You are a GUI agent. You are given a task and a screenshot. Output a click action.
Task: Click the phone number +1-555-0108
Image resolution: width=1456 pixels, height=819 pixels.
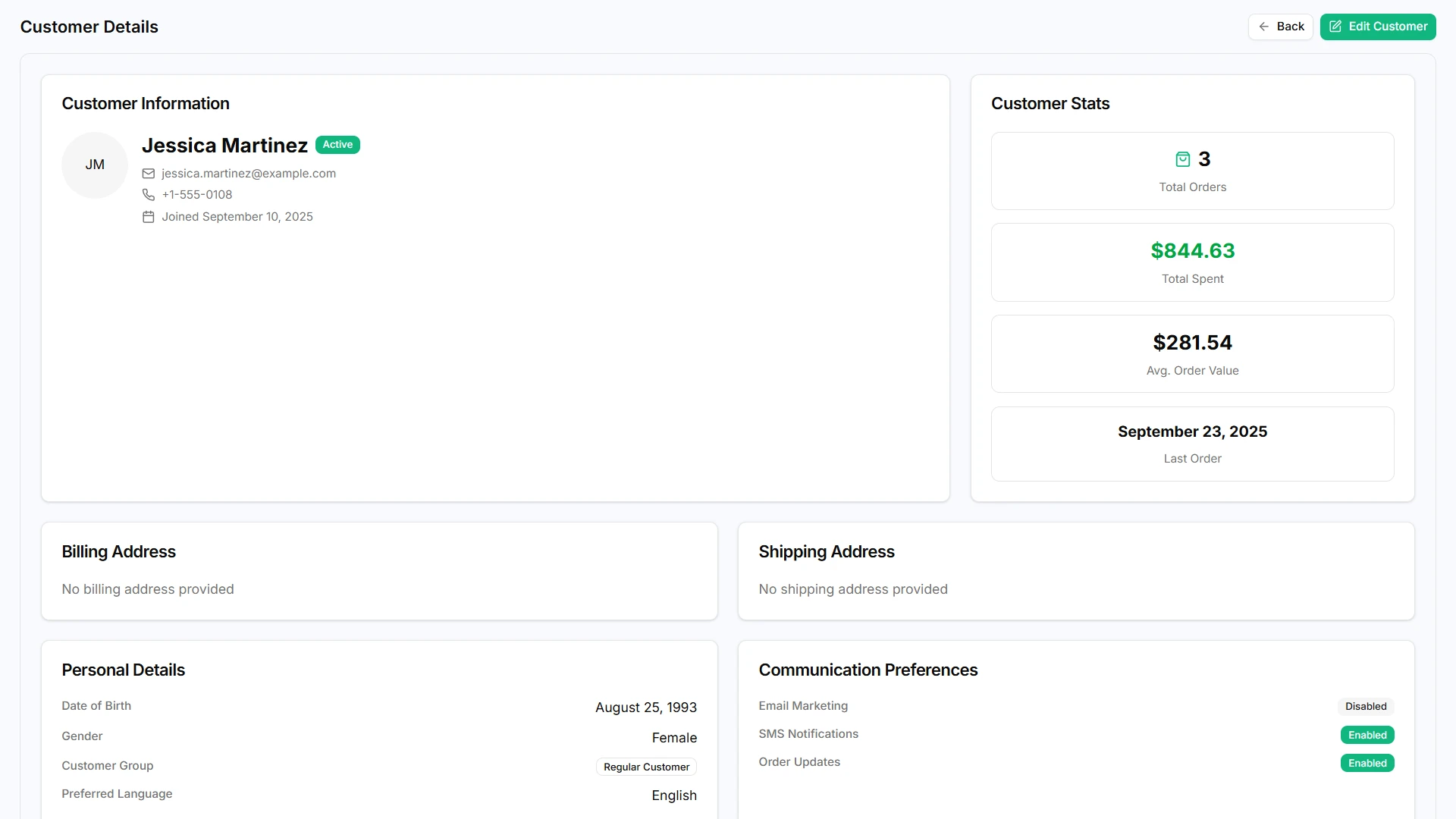pos(197,195)
